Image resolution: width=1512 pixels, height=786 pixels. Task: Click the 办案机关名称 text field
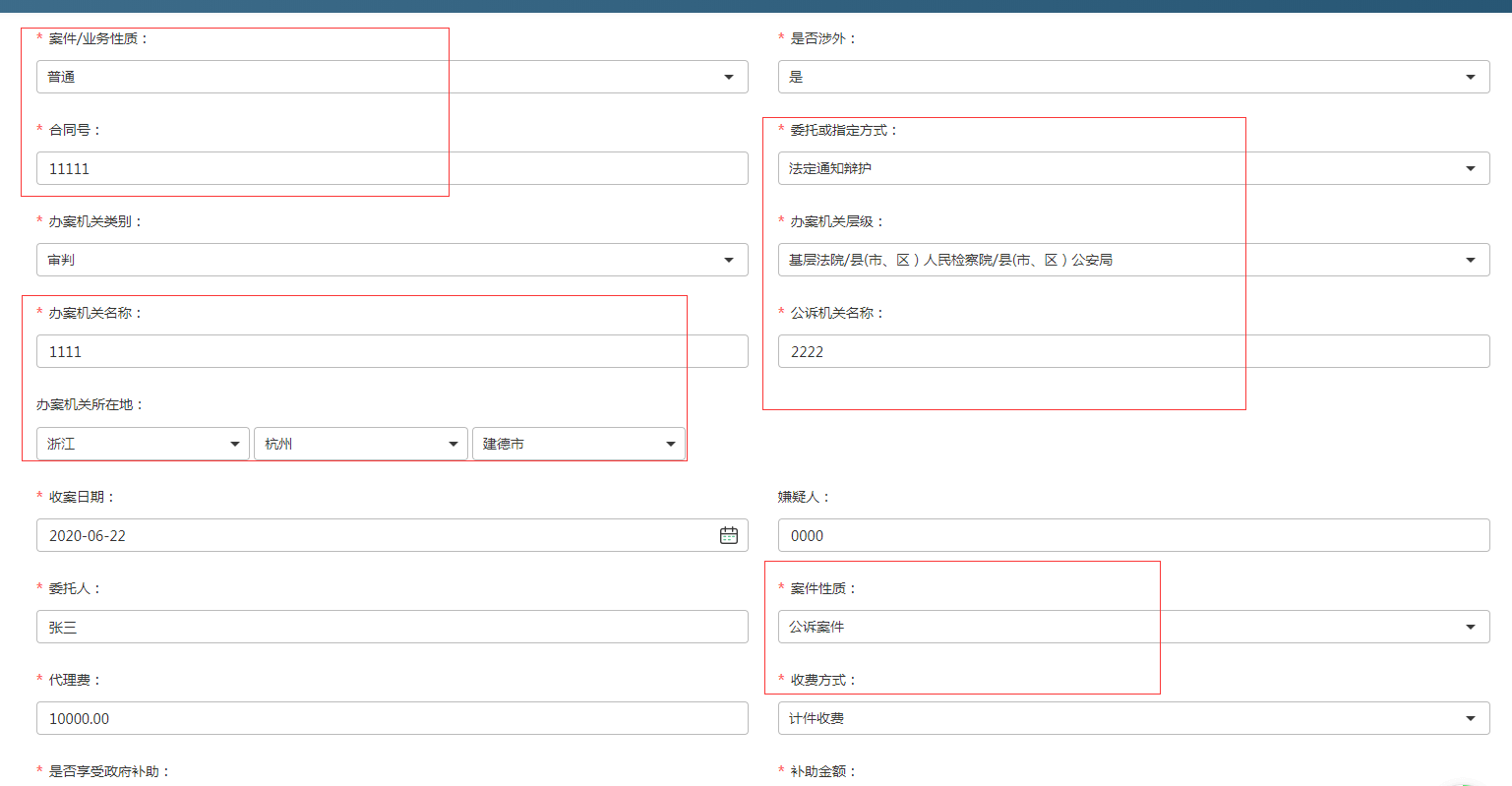coord(392,351)
